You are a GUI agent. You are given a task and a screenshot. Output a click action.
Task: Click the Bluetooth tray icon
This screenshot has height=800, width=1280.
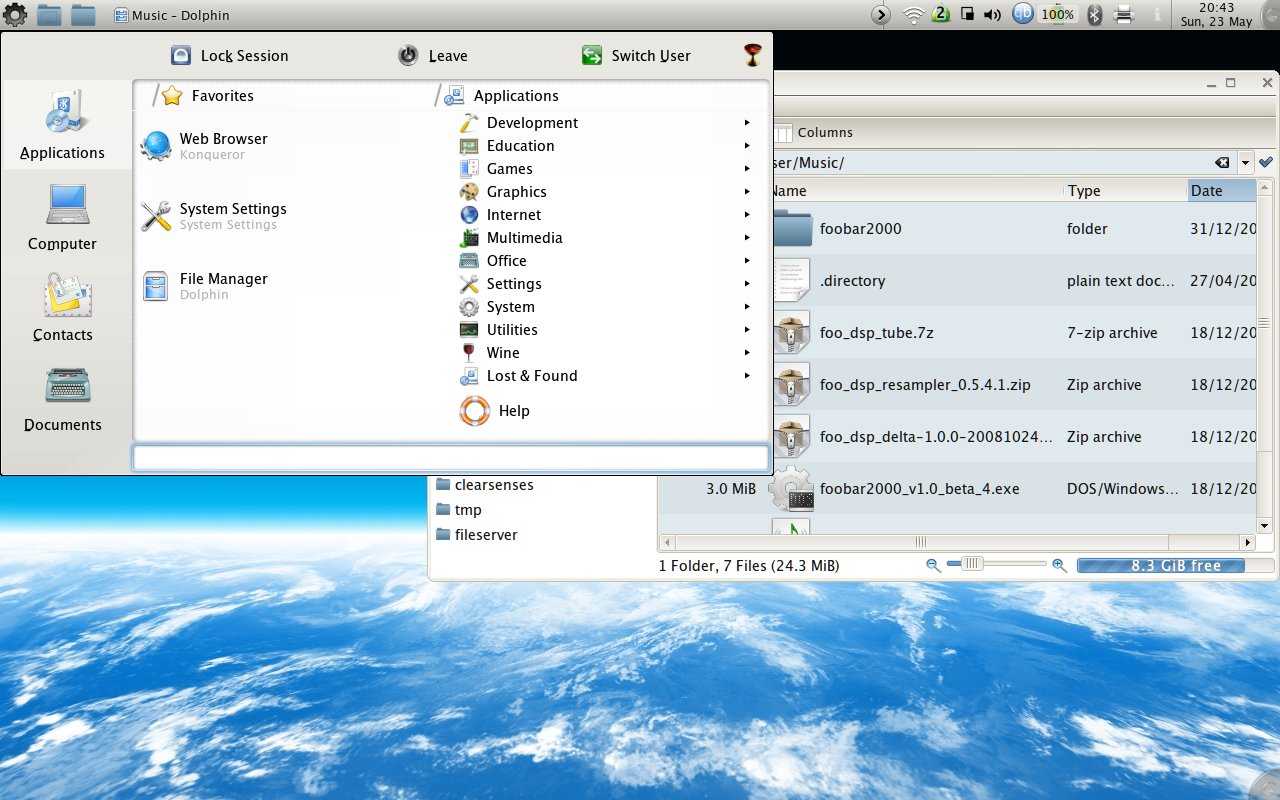pos(1094,14)
